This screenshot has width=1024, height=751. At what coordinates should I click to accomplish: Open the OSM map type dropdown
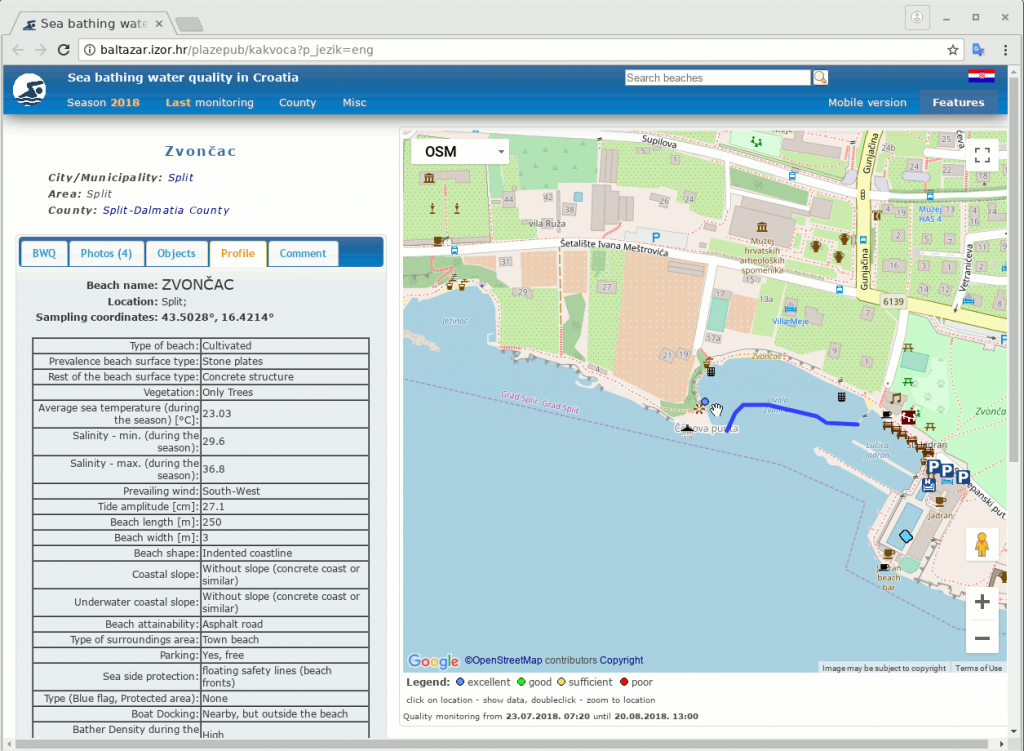(459, 152)
